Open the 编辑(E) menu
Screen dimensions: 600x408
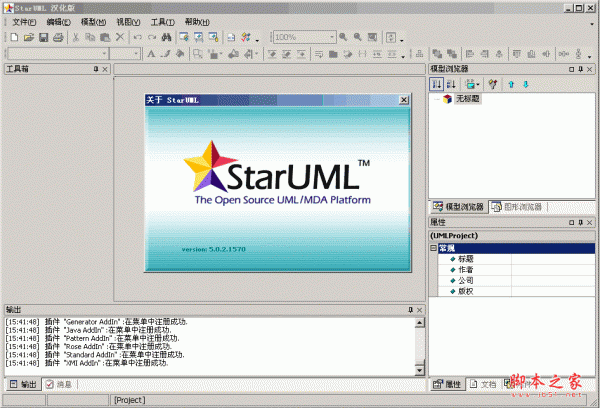tap(59, 22)
